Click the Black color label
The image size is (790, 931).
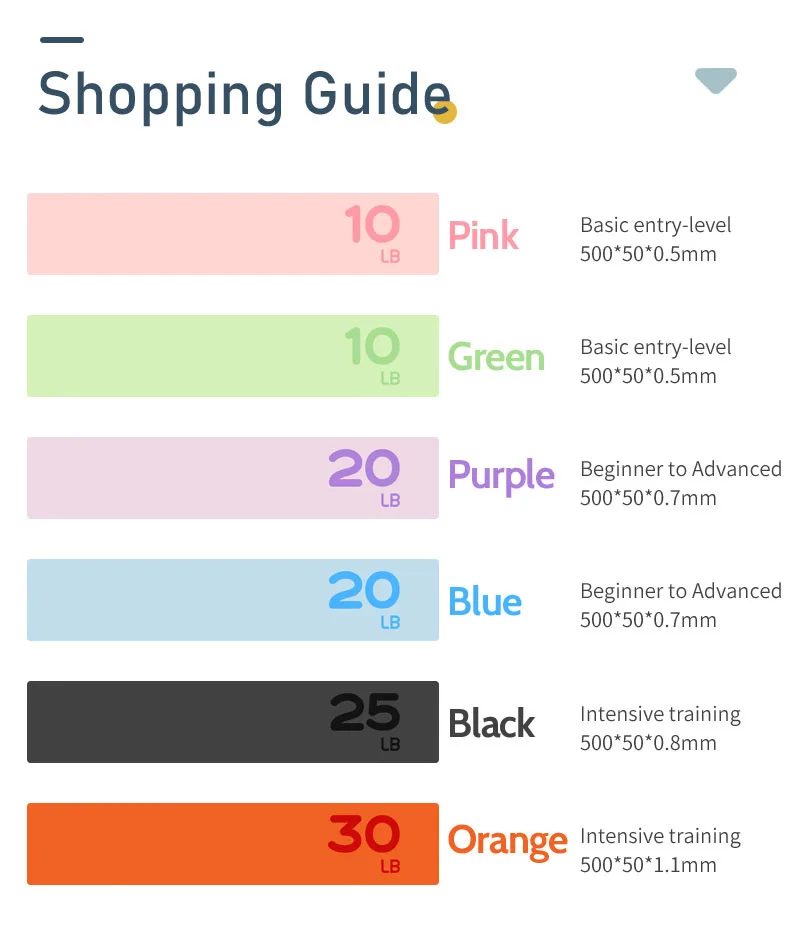[x=491, y=724]
